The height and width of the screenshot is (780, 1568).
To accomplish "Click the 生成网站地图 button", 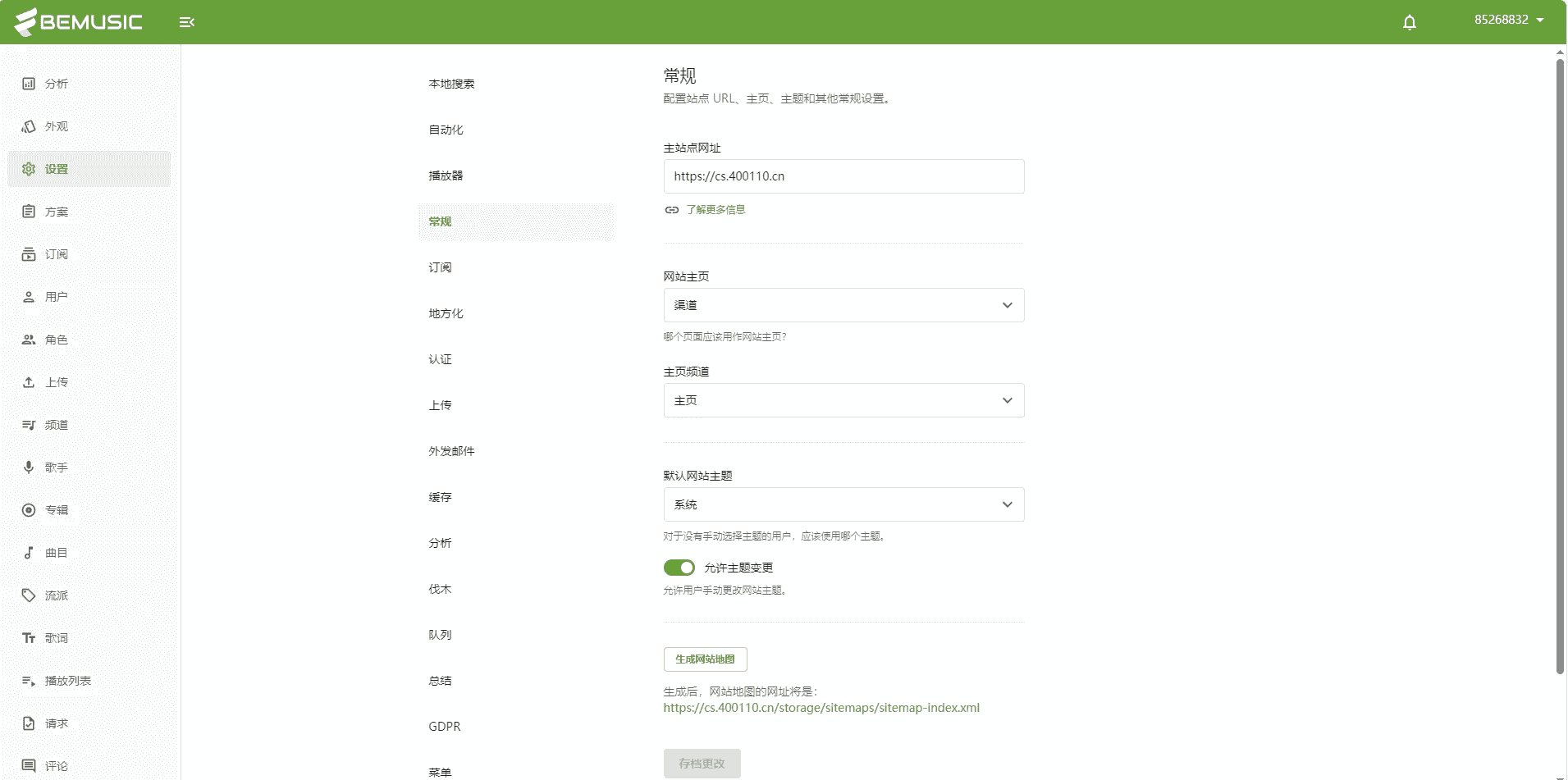I will pyautogui.click(x=705, y=659).
